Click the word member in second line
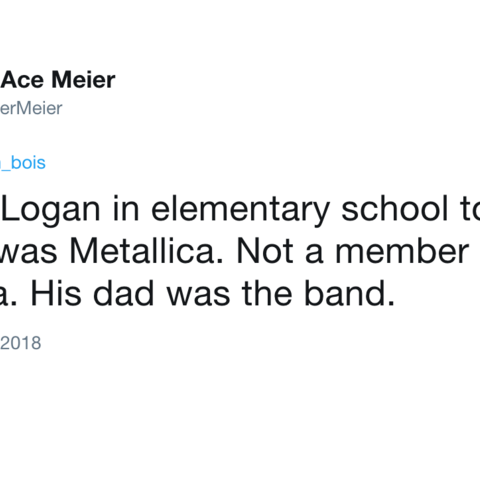Viewport: 480px width, 480px height. pos(402,251)
